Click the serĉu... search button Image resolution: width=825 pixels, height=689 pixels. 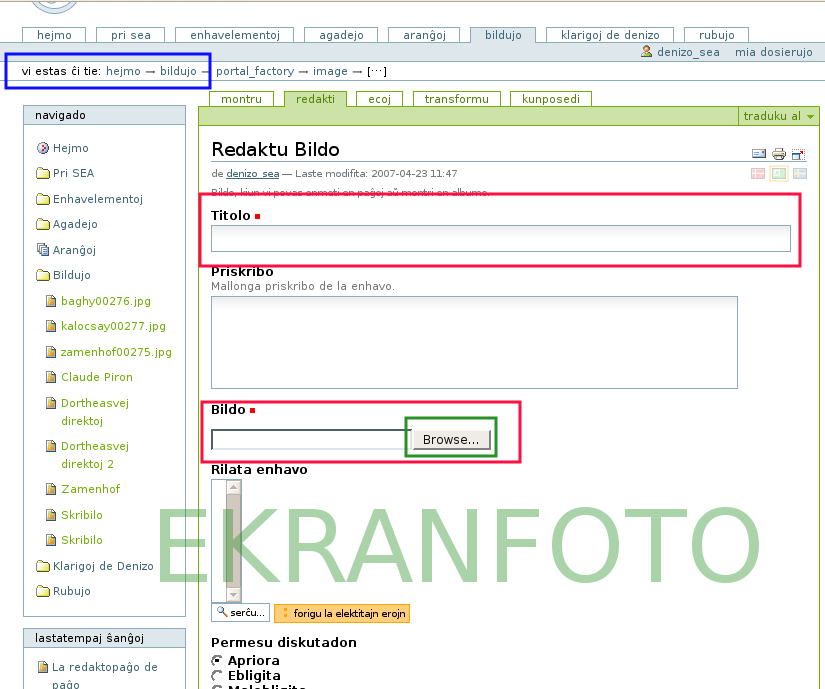240,613
